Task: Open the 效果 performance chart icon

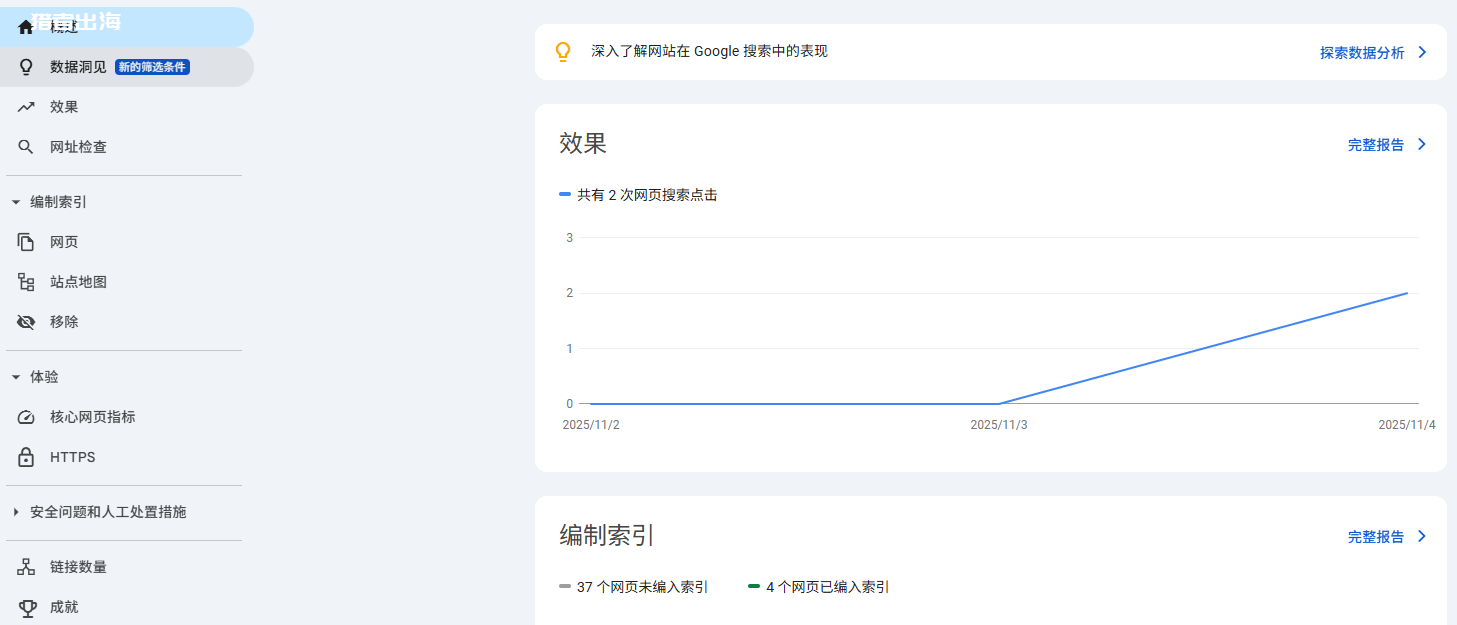Action: tap(25, 106)
